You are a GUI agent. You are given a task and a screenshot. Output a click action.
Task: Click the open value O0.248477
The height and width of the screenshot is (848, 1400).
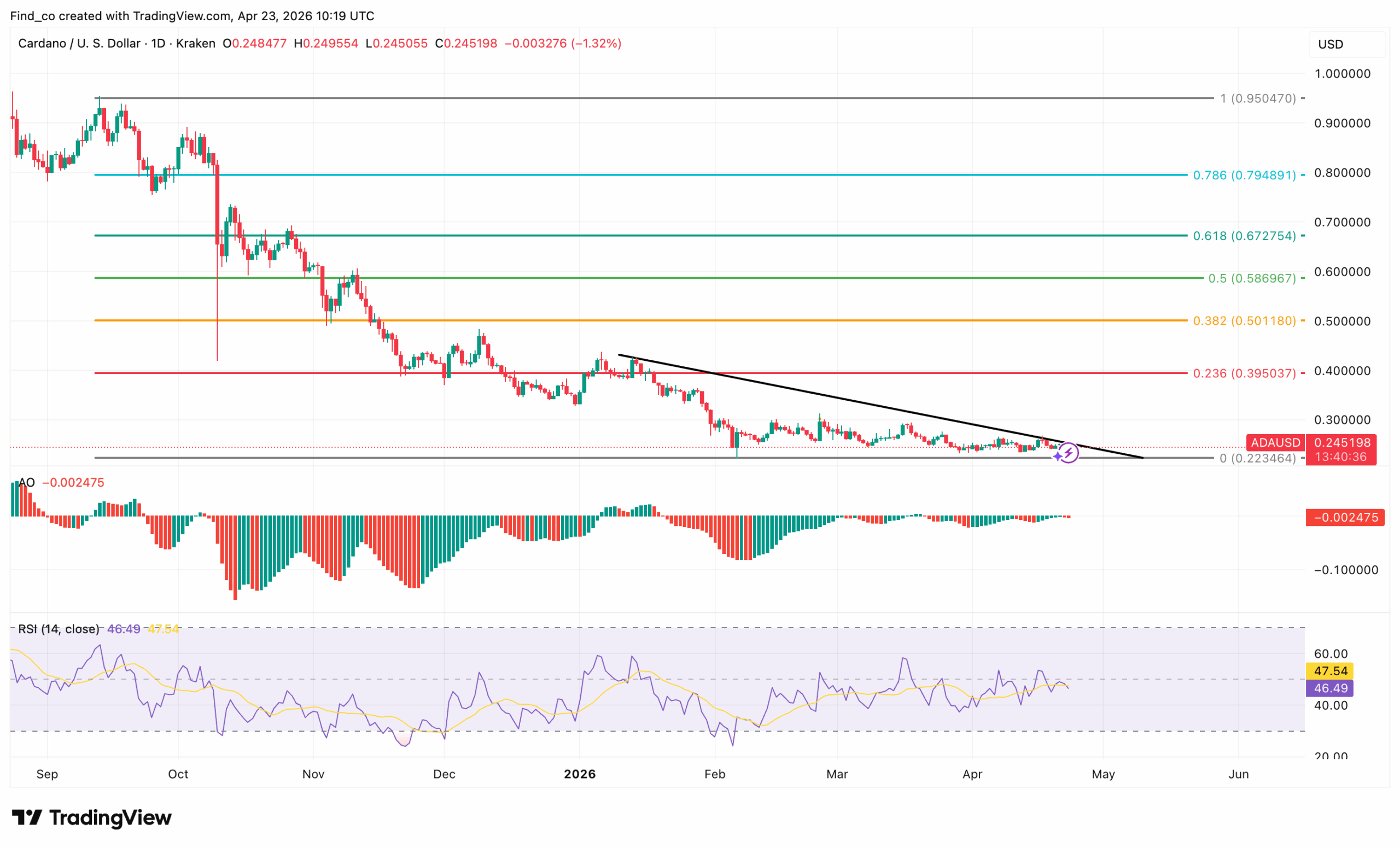(x=254, y=43)
